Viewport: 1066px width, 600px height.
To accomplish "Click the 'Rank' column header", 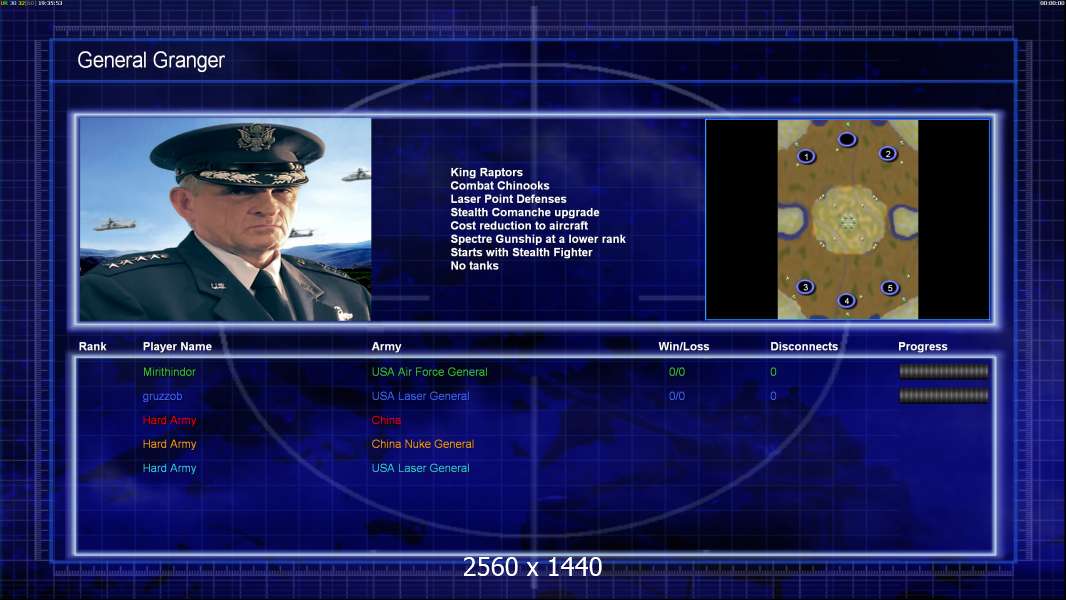I will [x=92, y=347].
